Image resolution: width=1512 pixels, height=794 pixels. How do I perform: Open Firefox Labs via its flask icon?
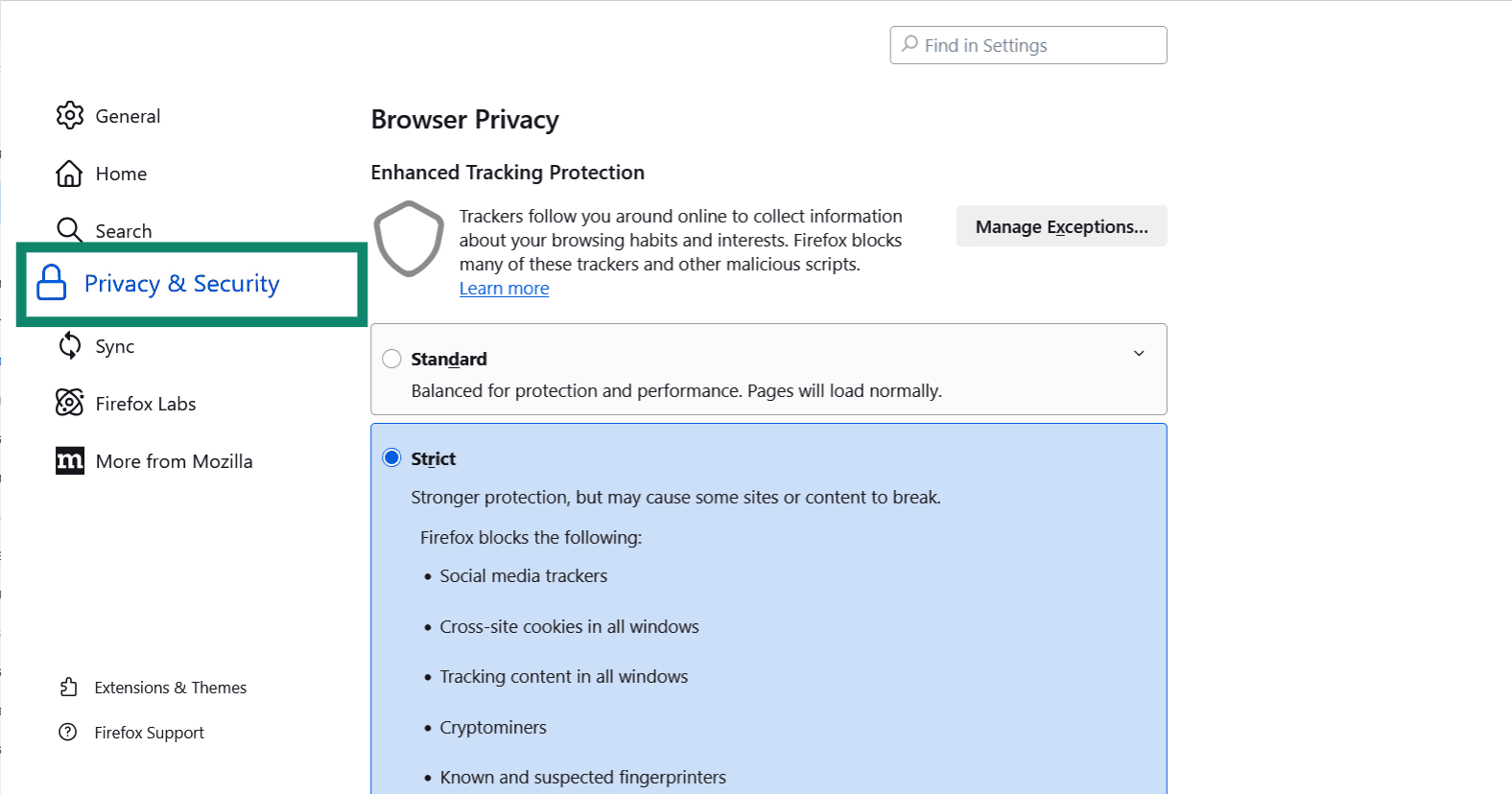tap(69, 403)
